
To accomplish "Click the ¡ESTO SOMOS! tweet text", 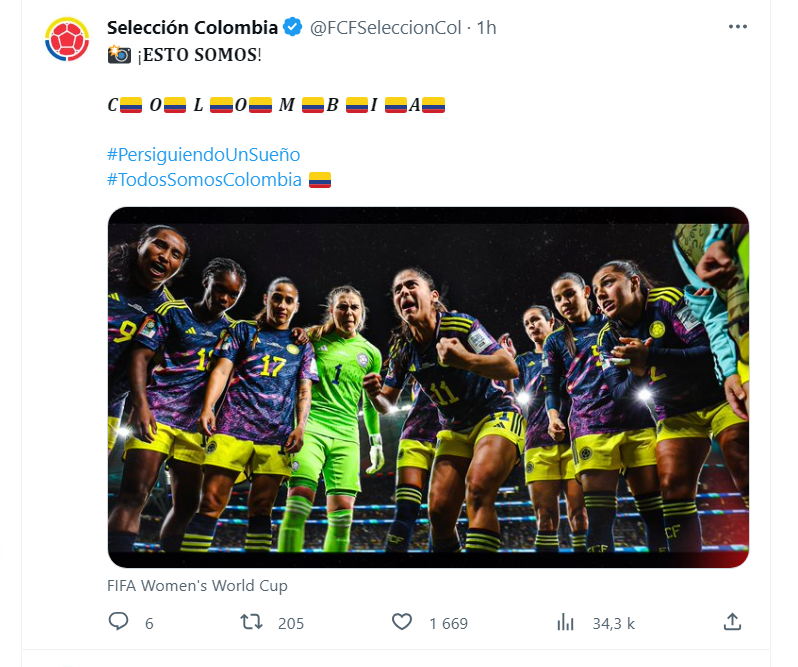I will [x=199, y=54].
